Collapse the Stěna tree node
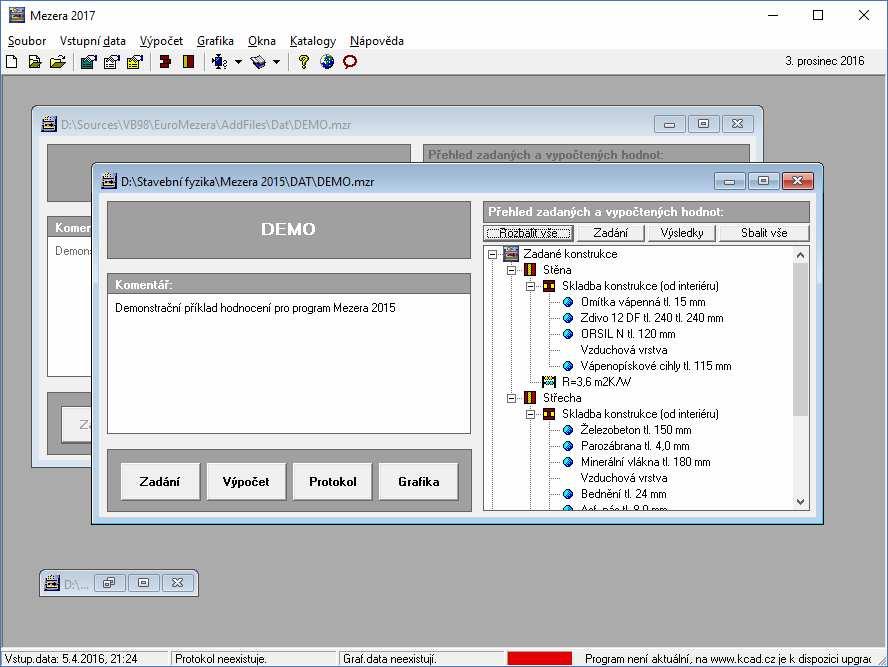The width and height of the screenshot is (888, 667). 511,270
